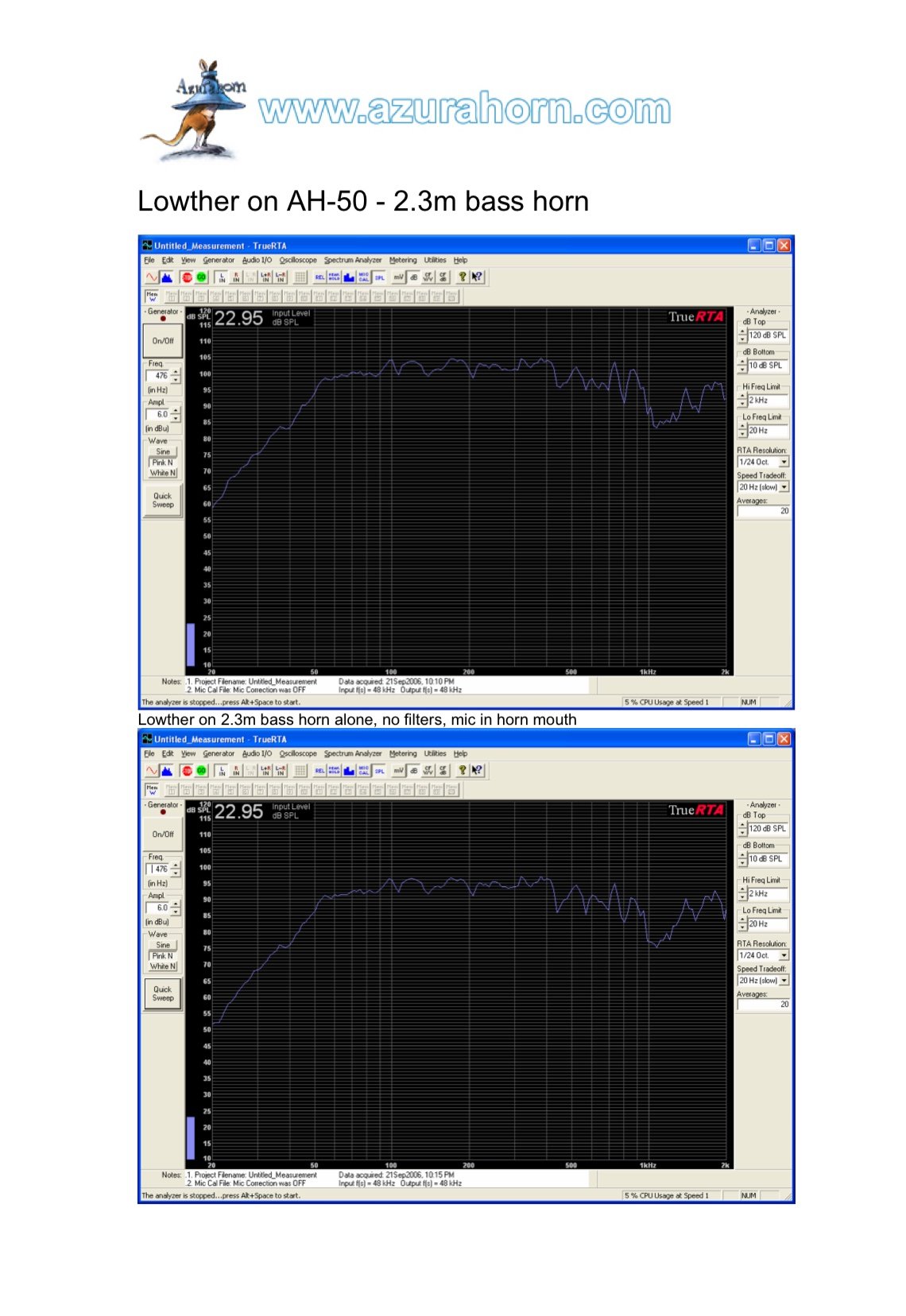Click the Peak Hold icon in lower window
The image size is (906, 1316).
pyautogui.click(x=334, y=771)
